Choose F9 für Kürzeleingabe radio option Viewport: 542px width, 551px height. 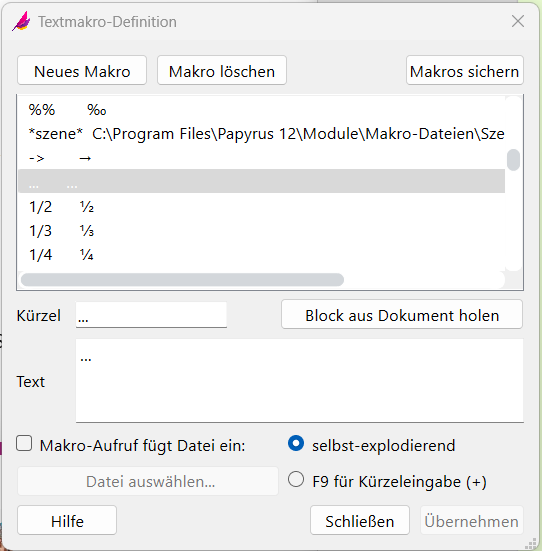coord(296,479)
